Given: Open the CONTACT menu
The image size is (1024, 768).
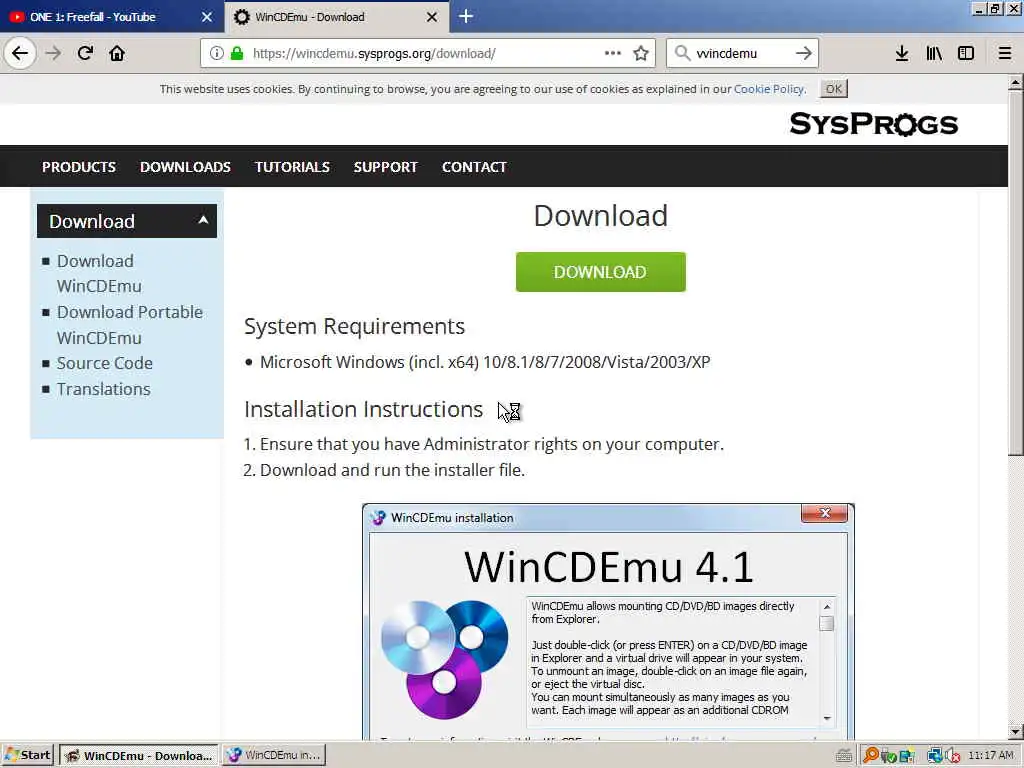Looking at the screenshot, I should (x=474, y=167).
